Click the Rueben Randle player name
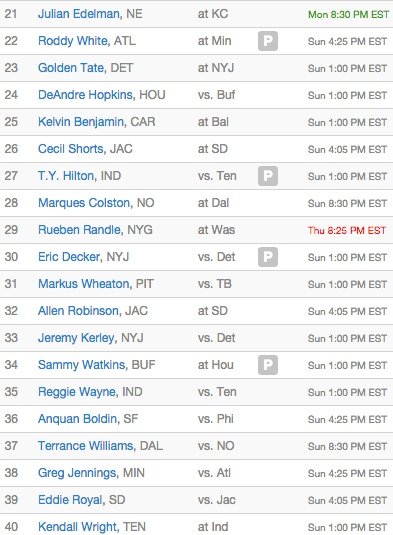The width and height of the screenshot is (393, 535). [x=79, y=230]
